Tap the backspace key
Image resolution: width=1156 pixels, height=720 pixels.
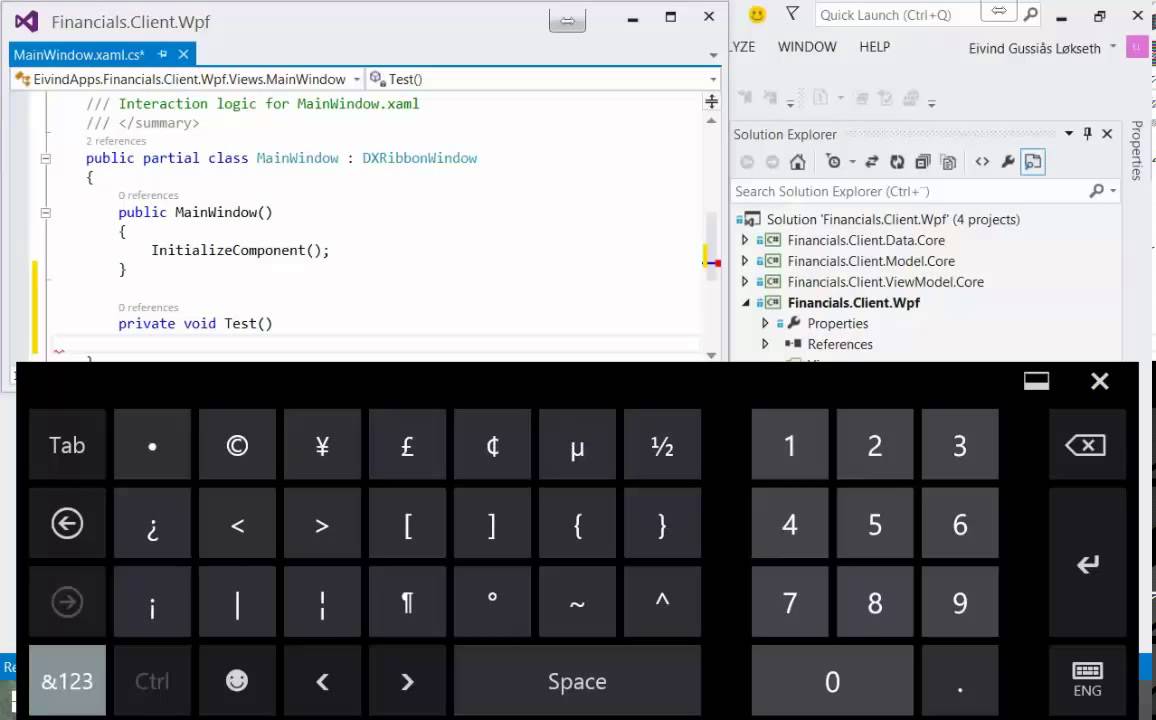(1087, 445)
